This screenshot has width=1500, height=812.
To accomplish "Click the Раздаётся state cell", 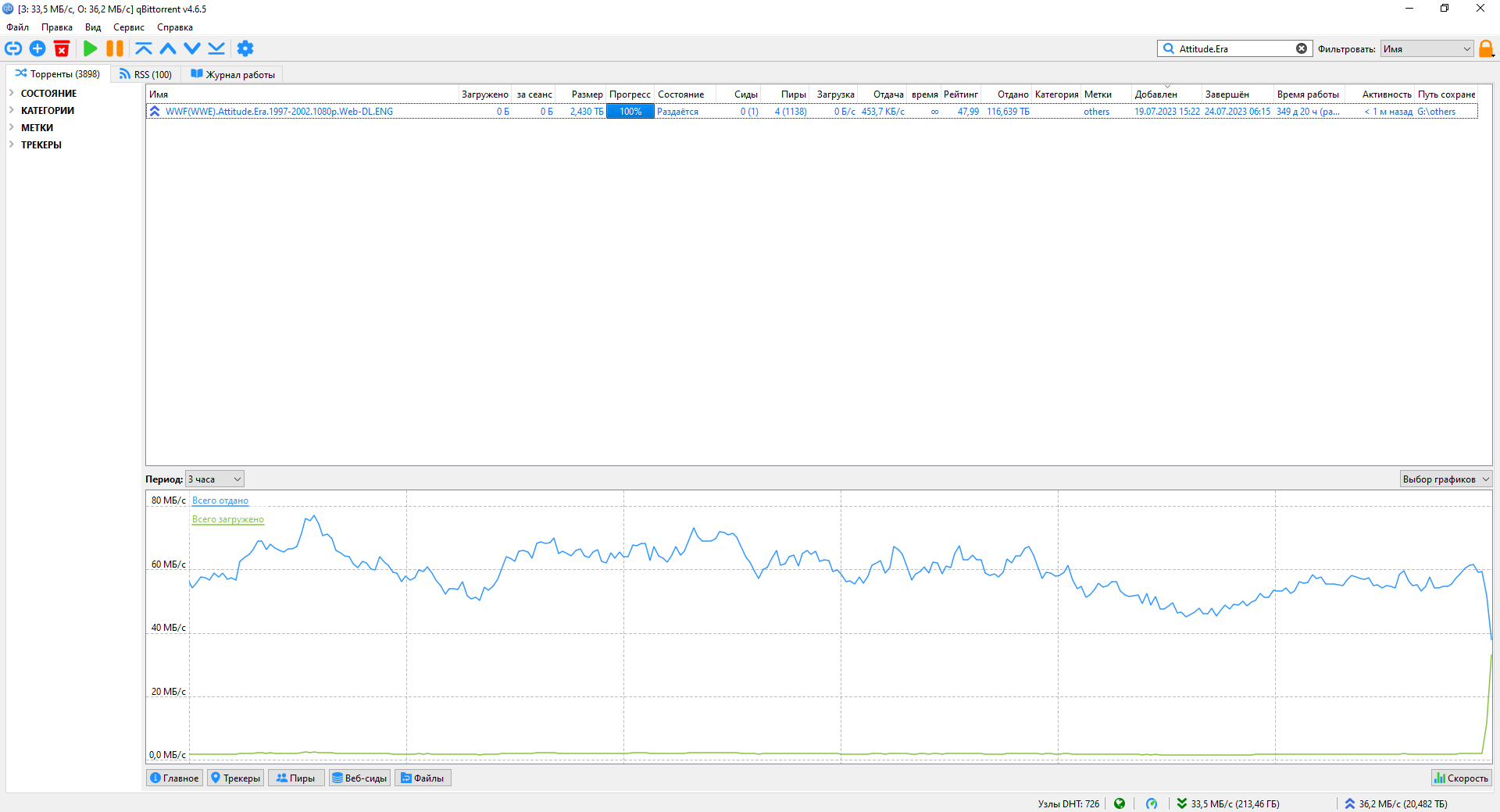I will coord(677,112).
